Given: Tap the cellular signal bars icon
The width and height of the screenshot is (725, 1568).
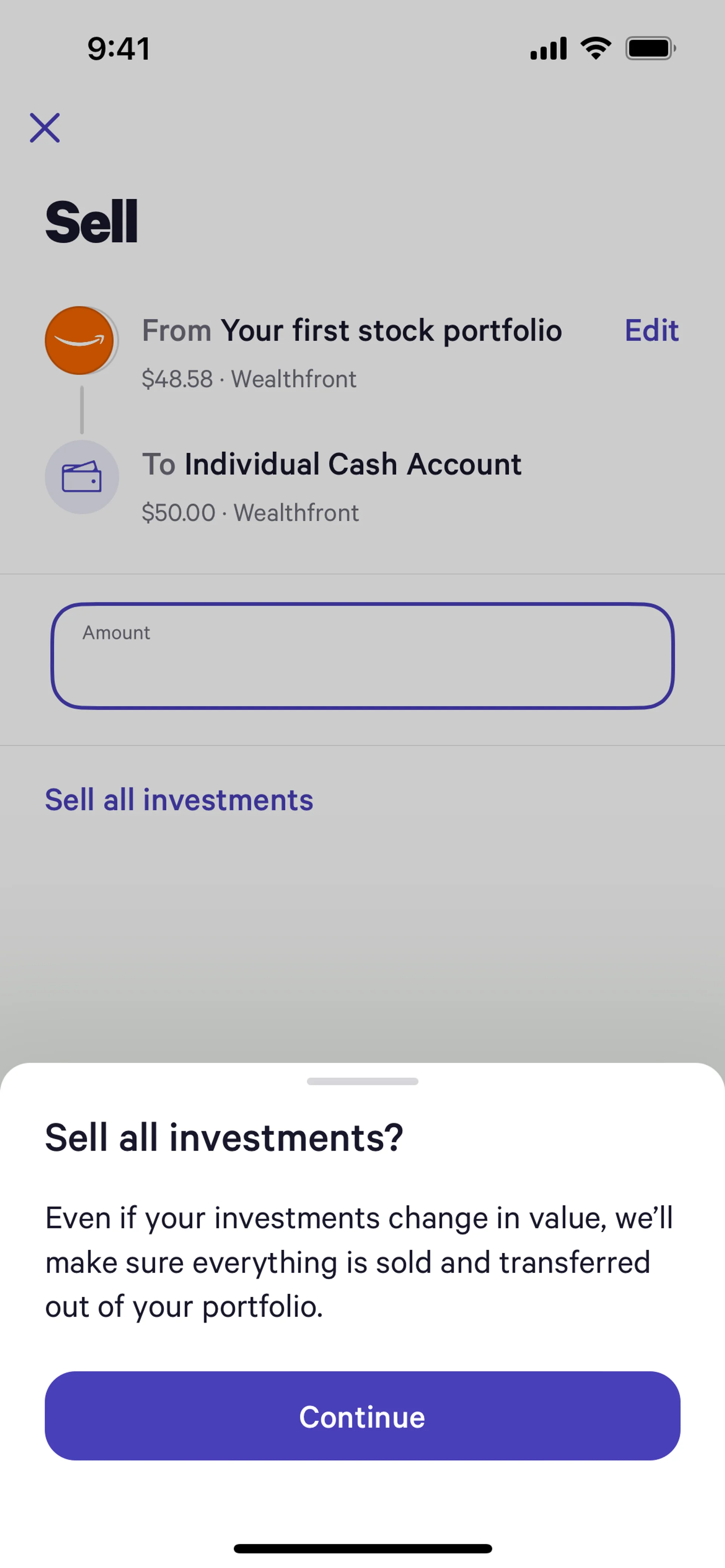Looking at the screenshot, I should [548, 49].
